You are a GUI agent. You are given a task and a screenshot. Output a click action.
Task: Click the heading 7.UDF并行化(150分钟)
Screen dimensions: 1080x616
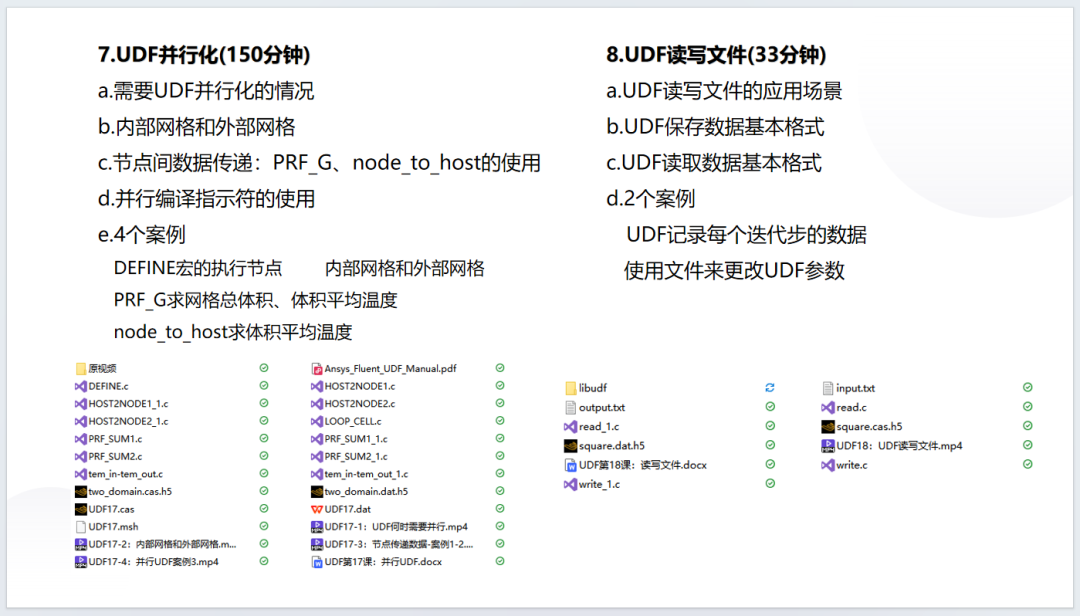tap(204, 54)
